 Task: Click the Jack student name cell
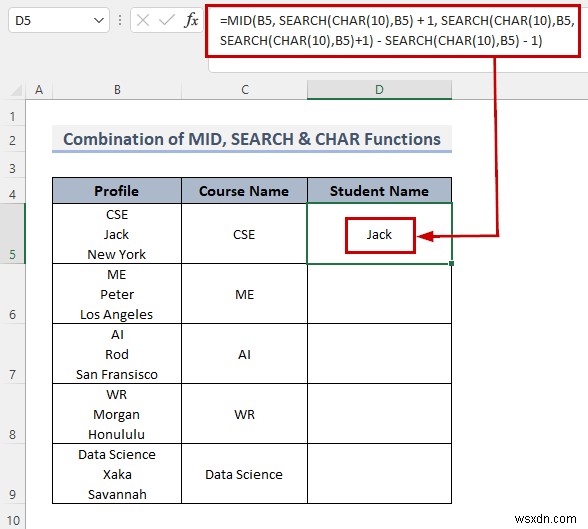(380, 234)
